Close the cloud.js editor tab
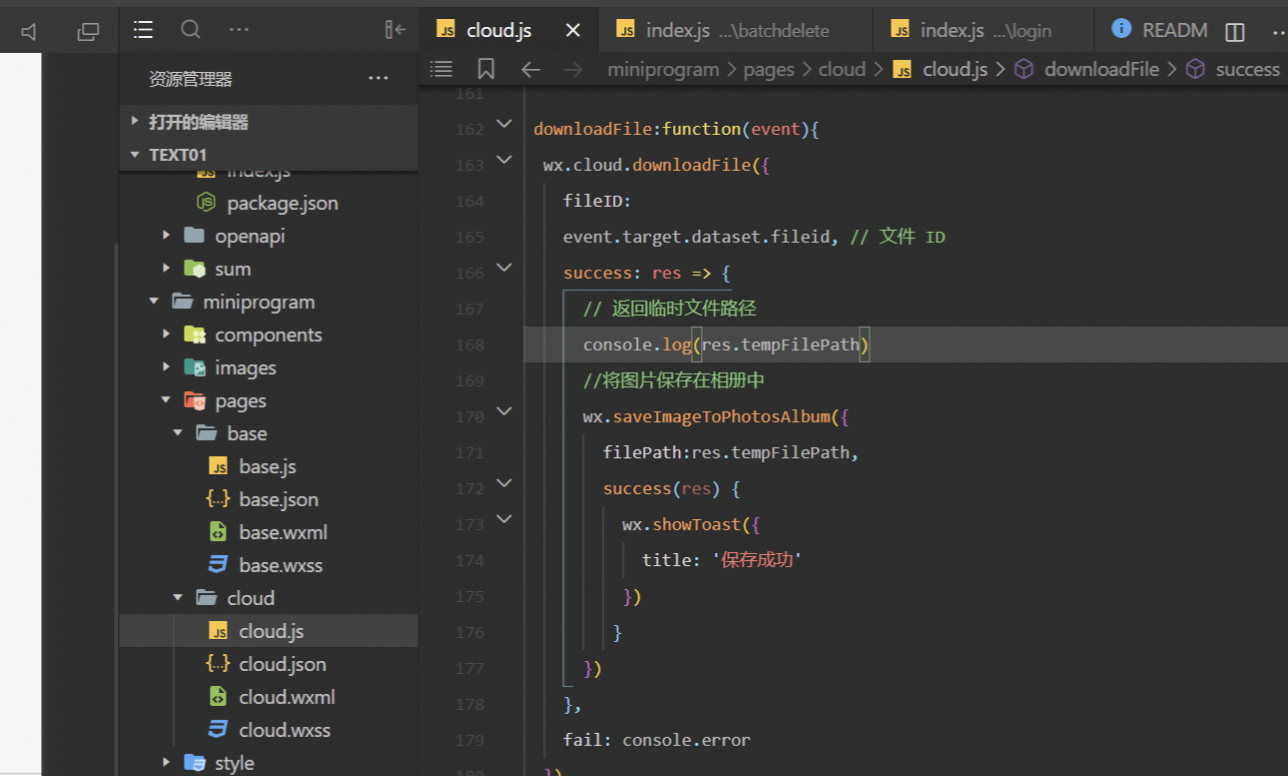The width and height of the screenshot is (1288, 776). tap(573, 30)
